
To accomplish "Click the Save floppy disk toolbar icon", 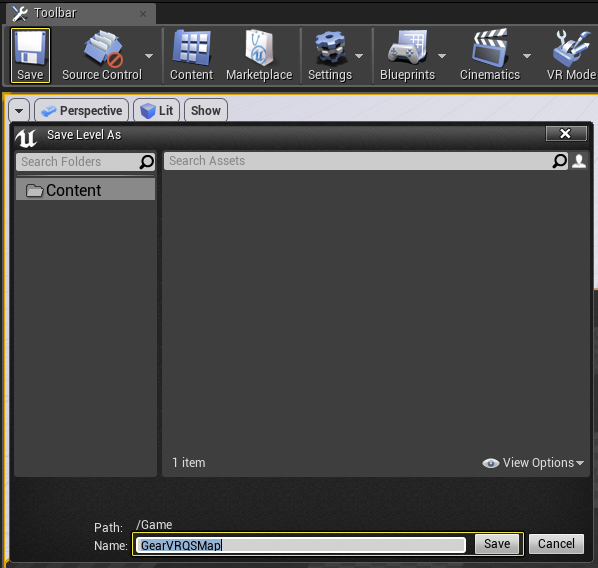I will 30,48.
